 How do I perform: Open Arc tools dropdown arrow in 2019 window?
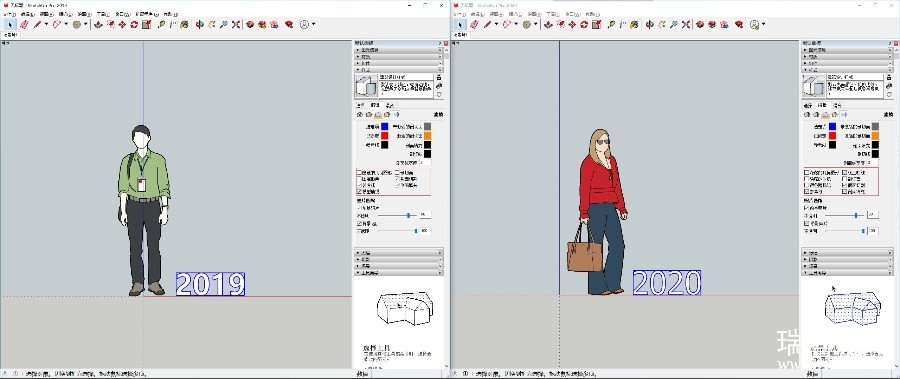tap(66, 25)
